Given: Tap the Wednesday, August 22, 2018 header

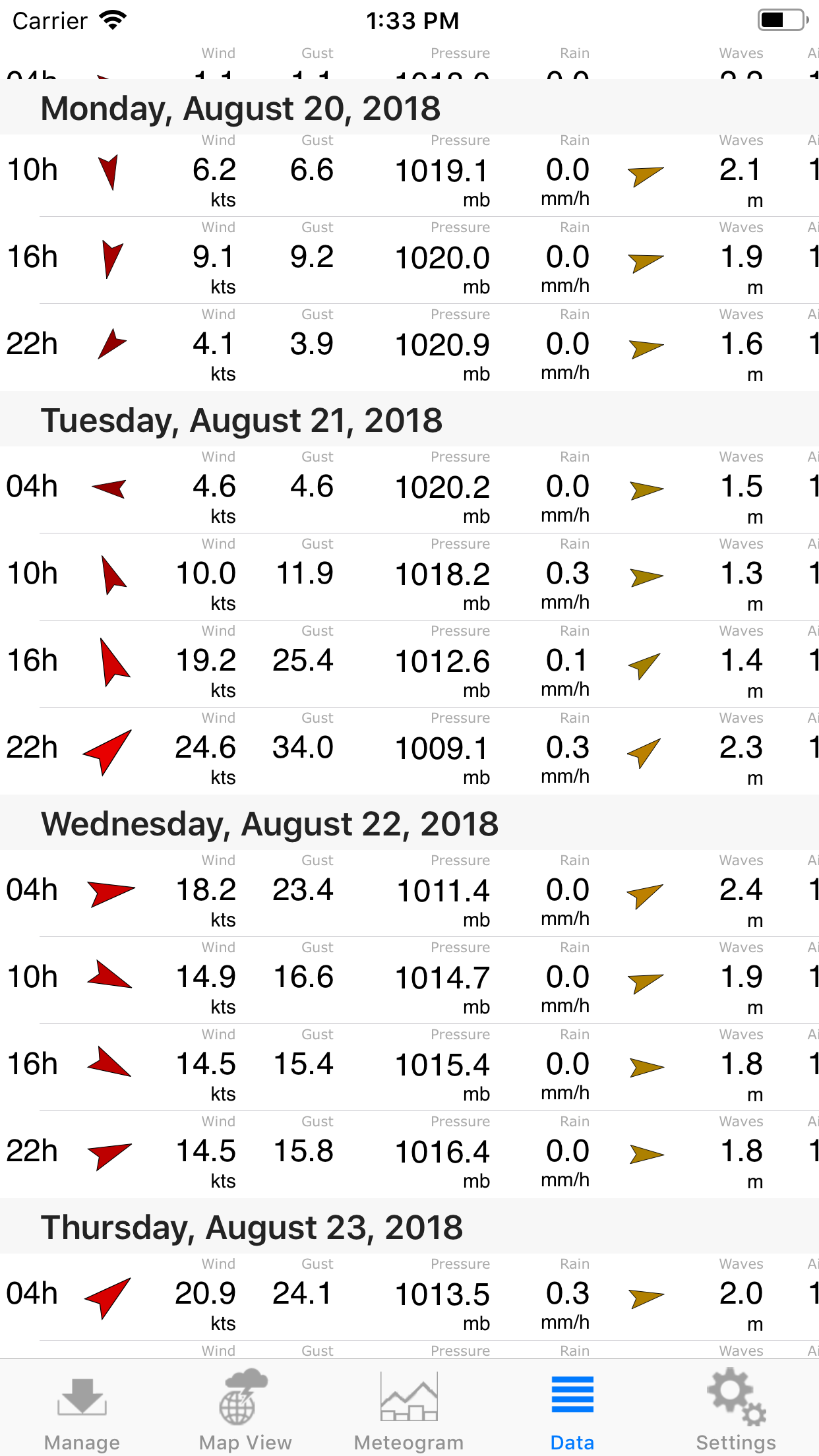Looking at the screenshot, I should click(270, 824).
